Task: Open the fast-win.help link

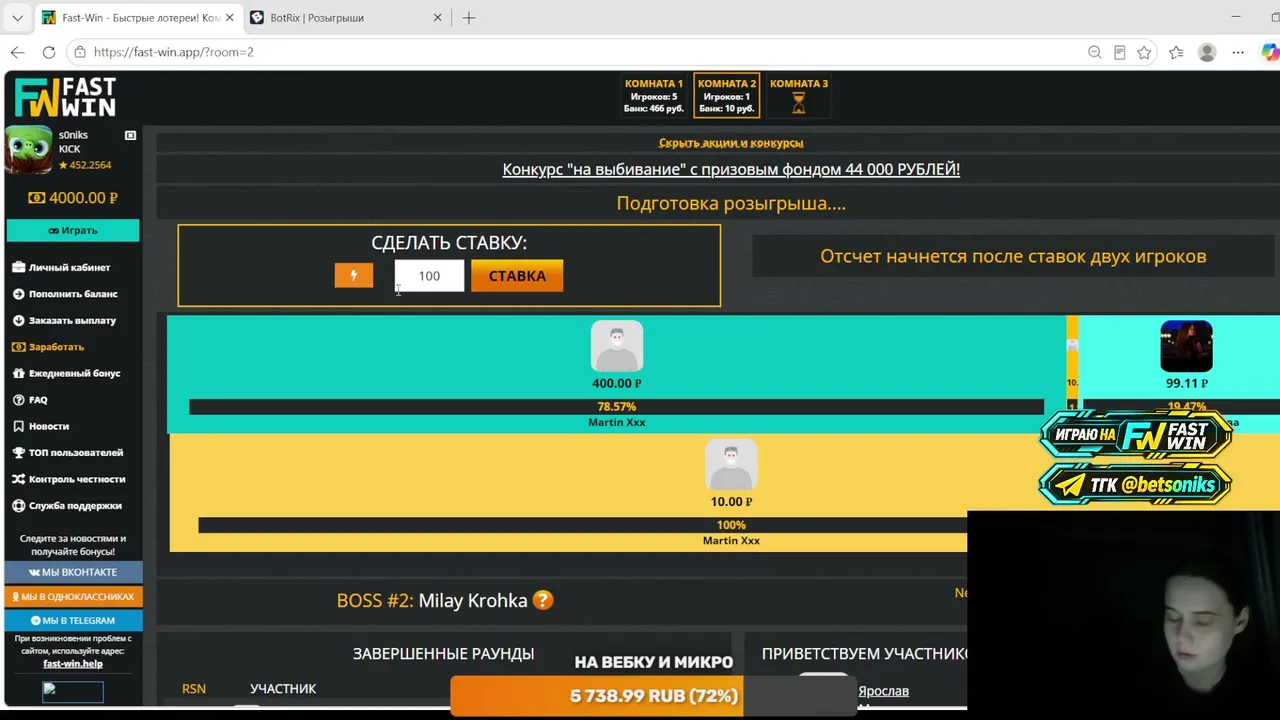Action: [x=73, y=663]
